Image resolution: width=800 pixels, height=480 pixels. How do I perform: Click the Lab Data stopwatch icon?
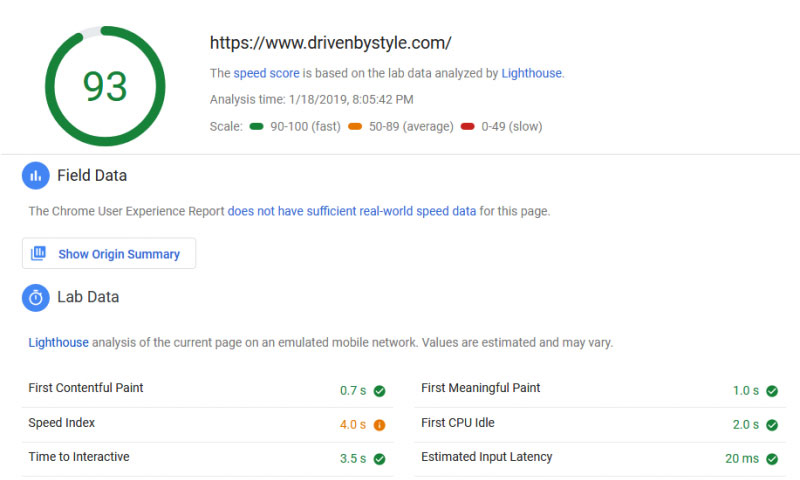coord(36,297)
